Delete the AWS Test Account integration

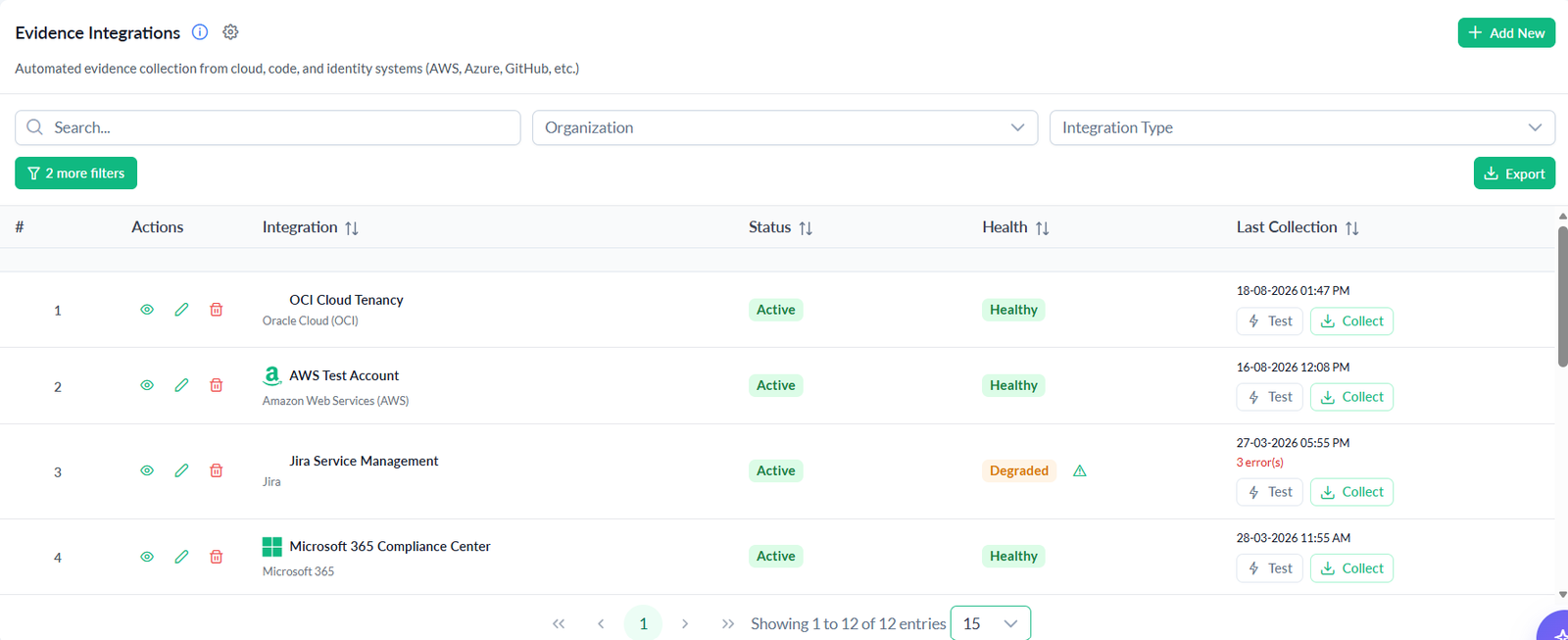click(x=217, y=385)
